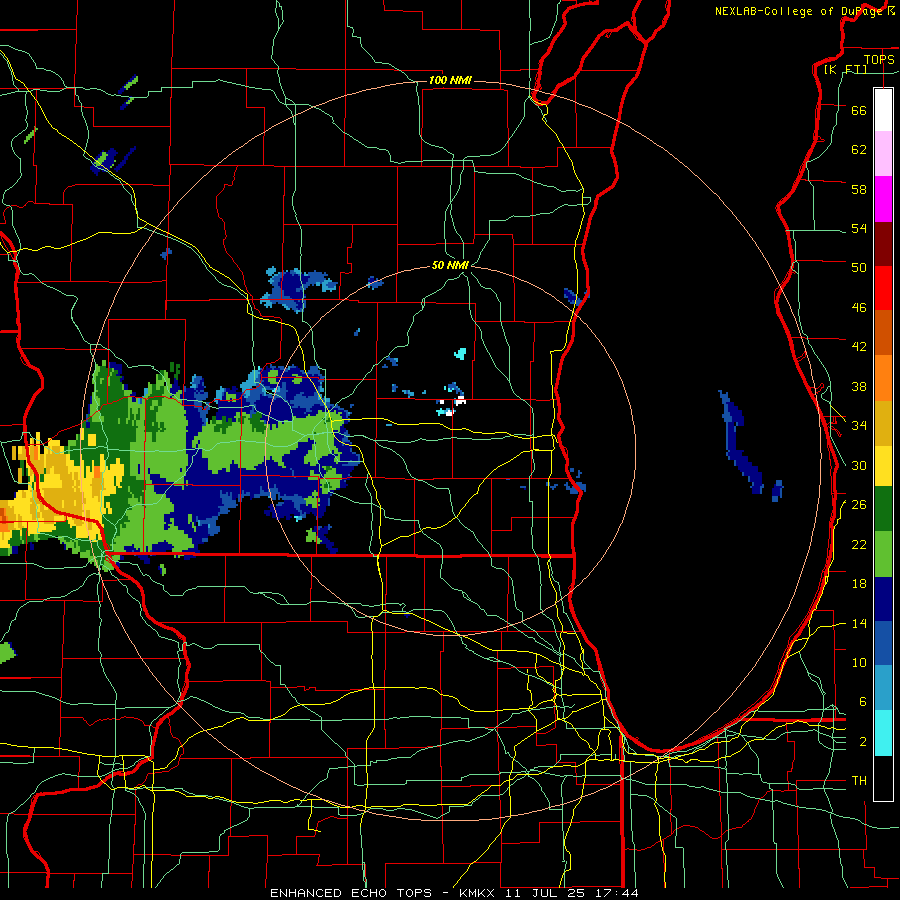
Task: Click the bright red legend swatch
Action: point(883,288)
